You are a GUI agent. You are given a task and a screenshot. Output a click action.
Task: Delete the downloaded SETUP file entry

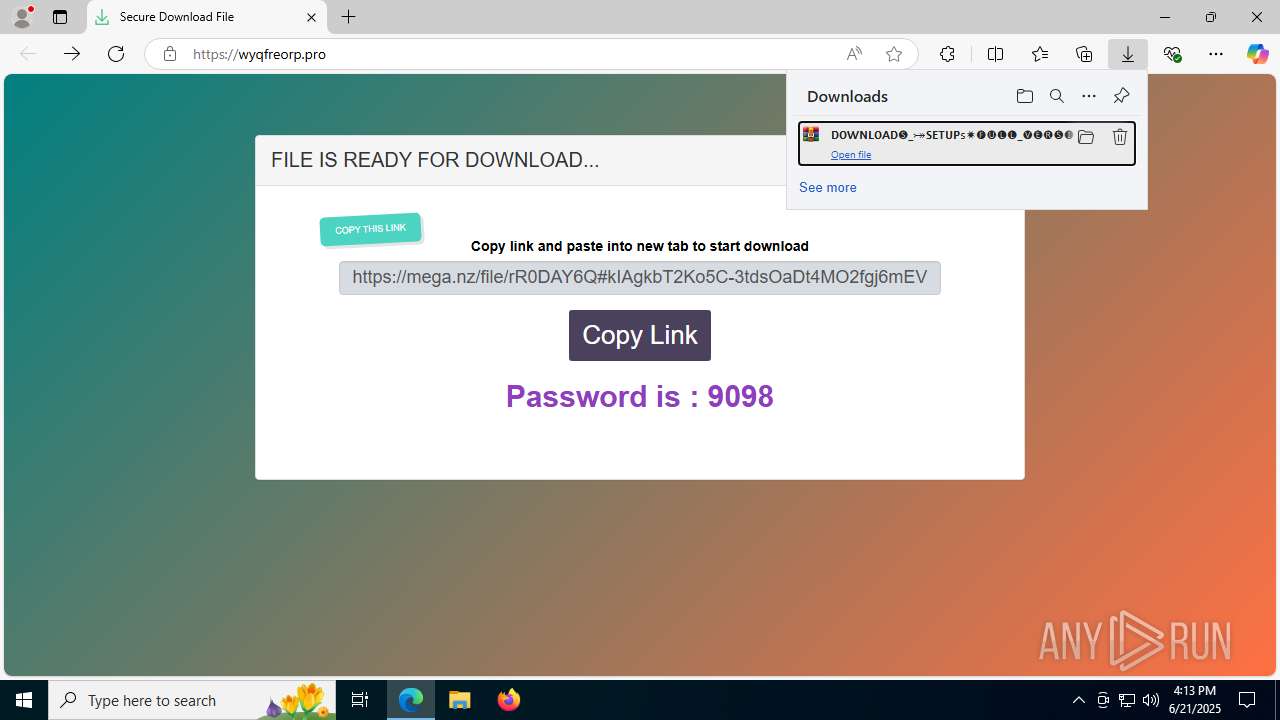coord(1120,137)
